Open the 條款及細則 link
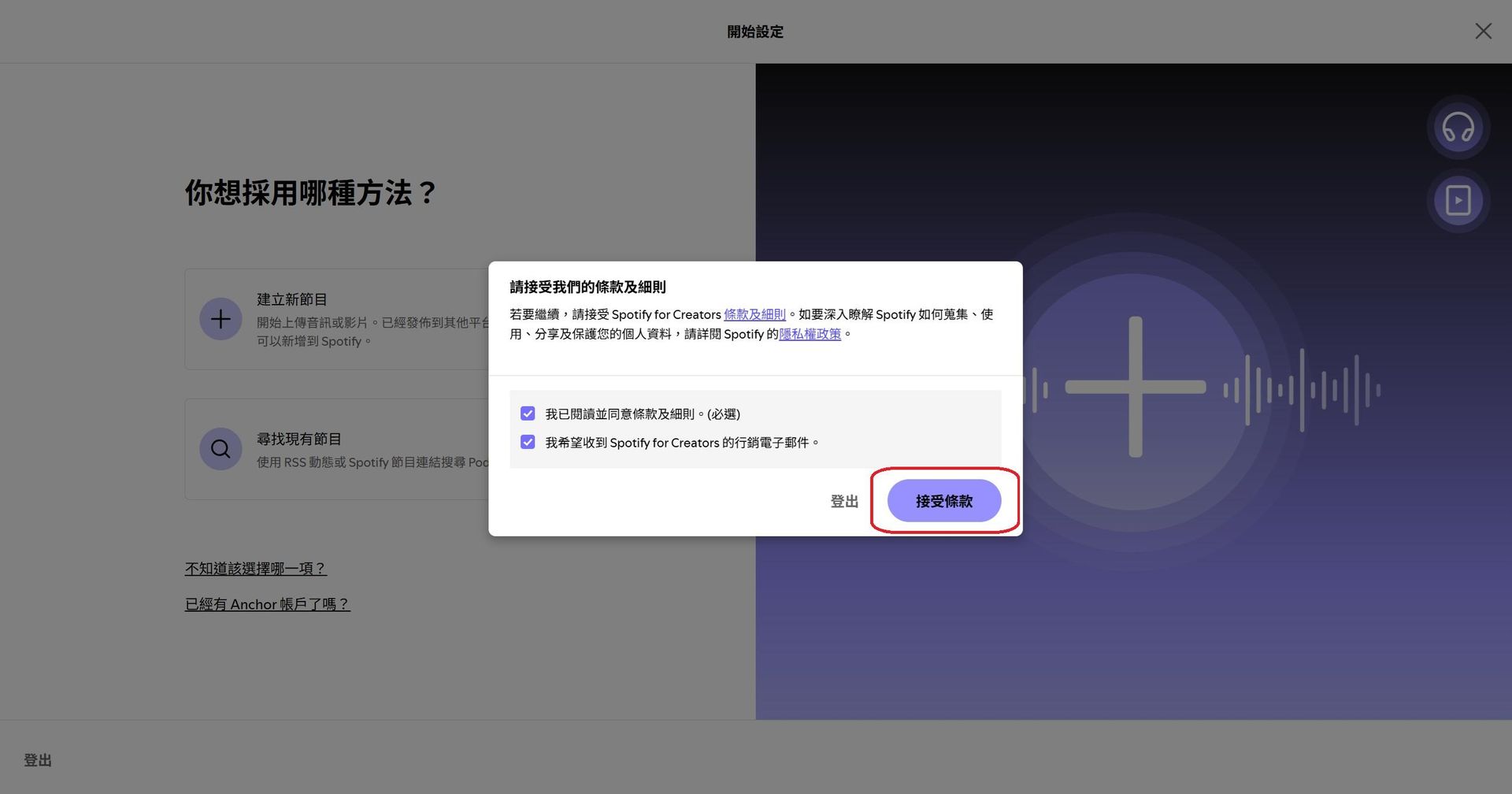 (x=754, y=314)
